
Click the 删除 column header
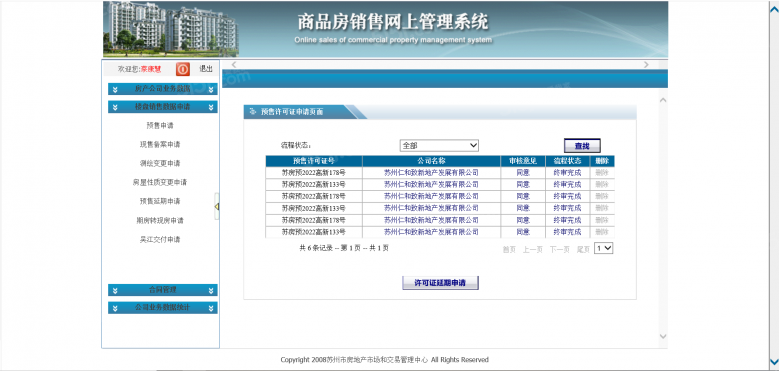click(602, 161)
